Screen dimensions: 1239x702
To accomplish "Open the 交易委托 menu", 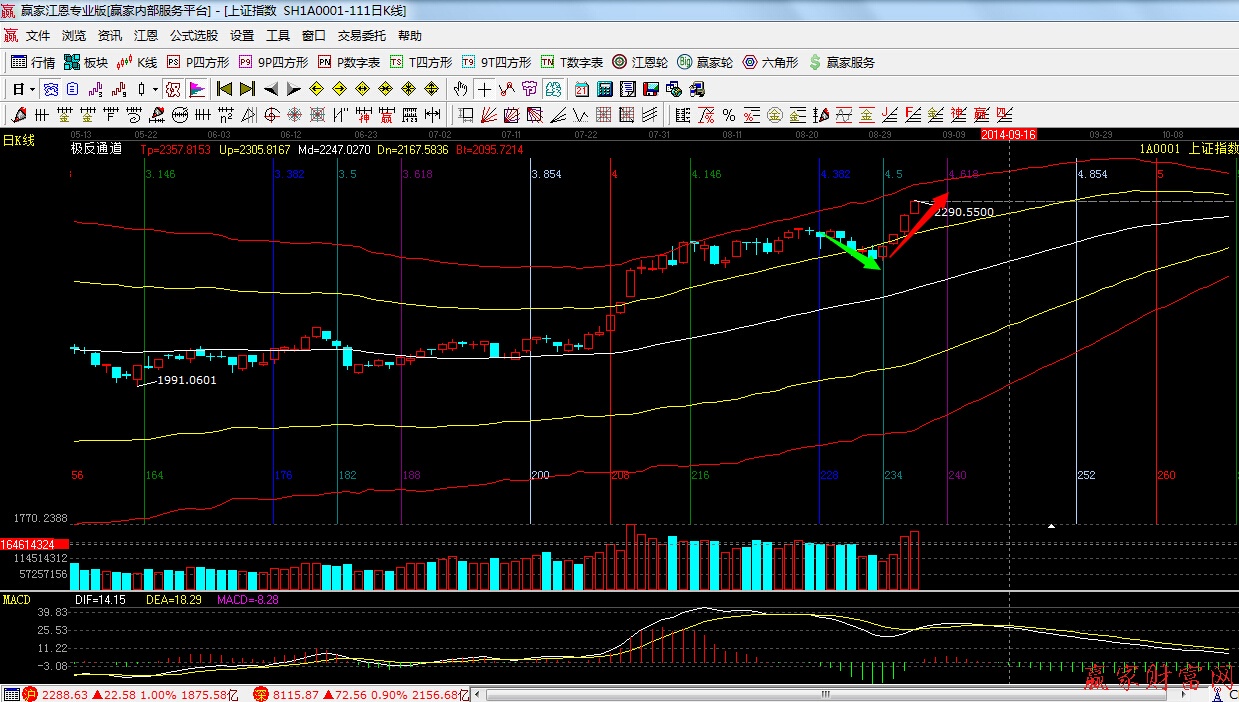I will click(361, 35).
